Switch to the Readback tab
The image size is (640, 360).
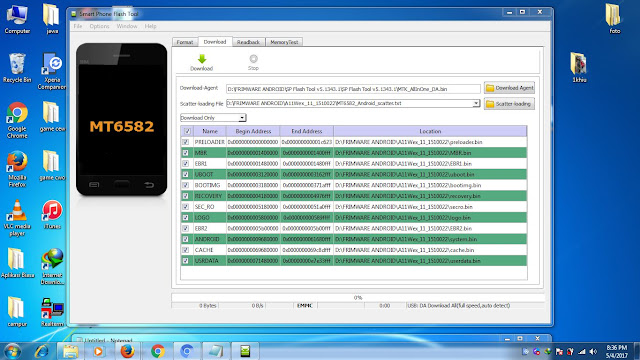248,42
